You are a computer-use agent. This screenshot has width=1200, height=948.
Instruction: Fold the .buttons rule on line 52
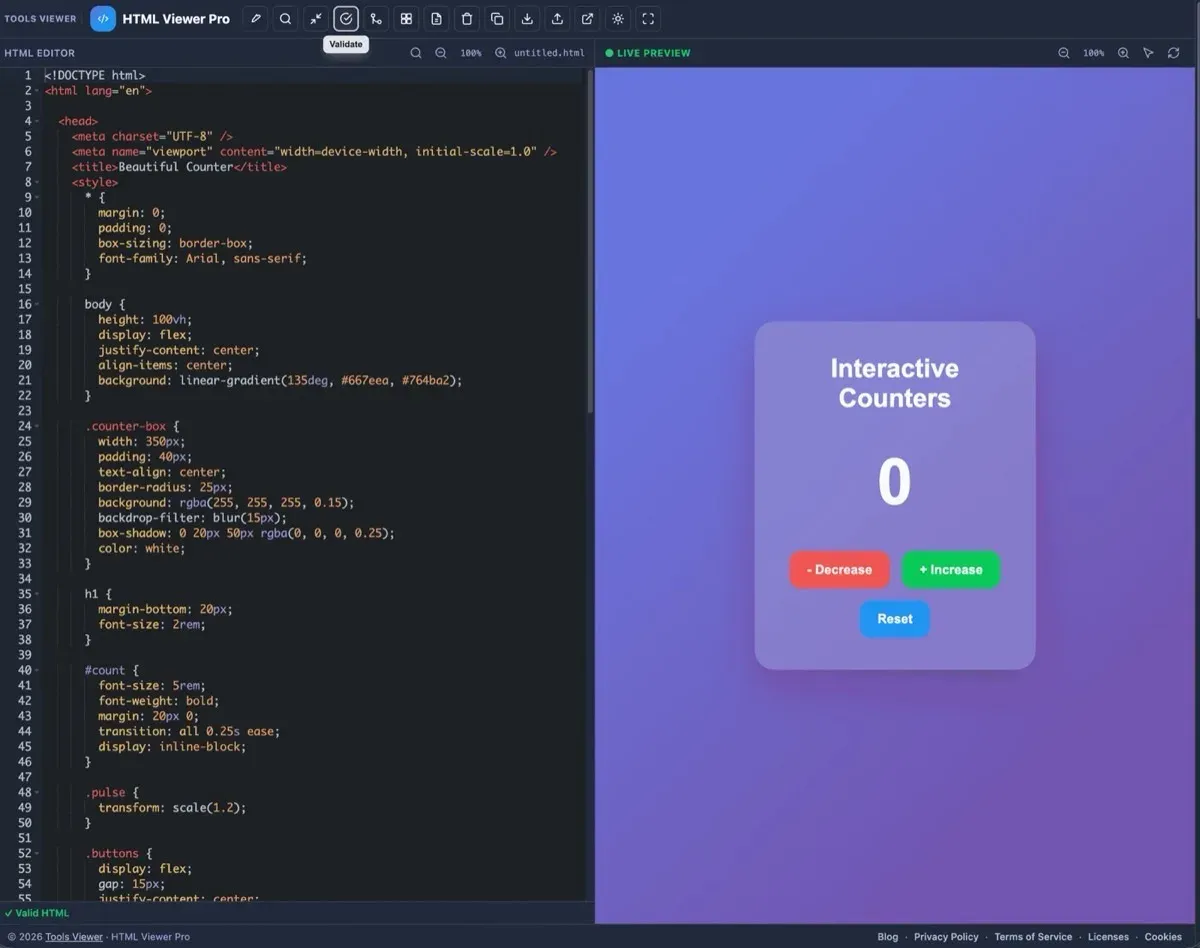(38, 853)
